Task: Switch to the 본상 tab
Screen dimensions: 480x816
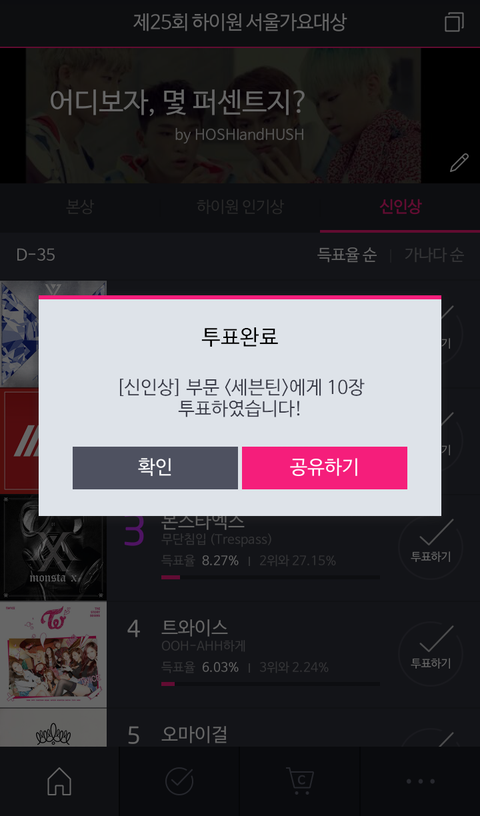Action: (x=80, y=207)
